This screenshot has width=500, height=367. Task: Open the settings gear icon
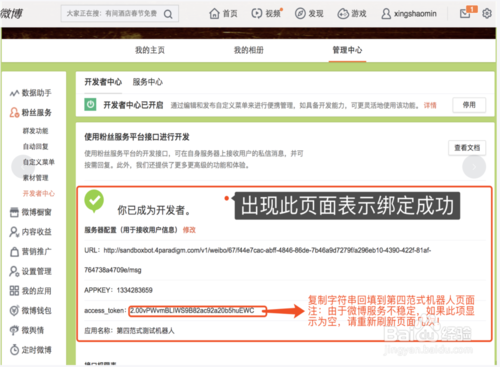point(487,14)
